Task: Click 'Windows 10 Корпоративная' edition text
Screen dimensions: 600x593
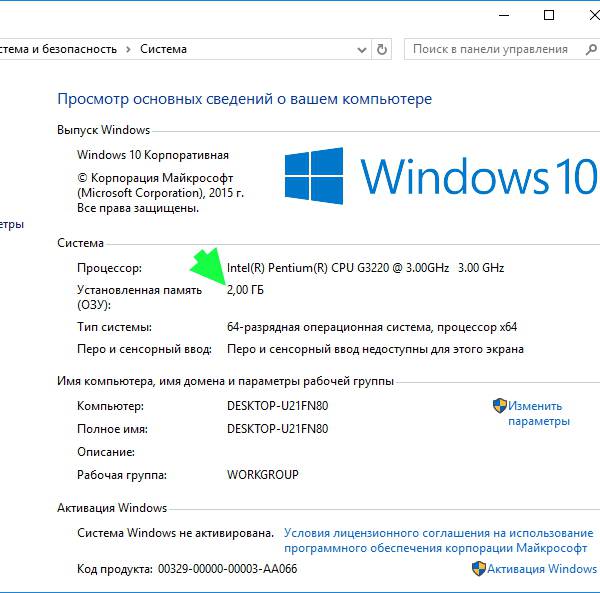Action: 153,155
